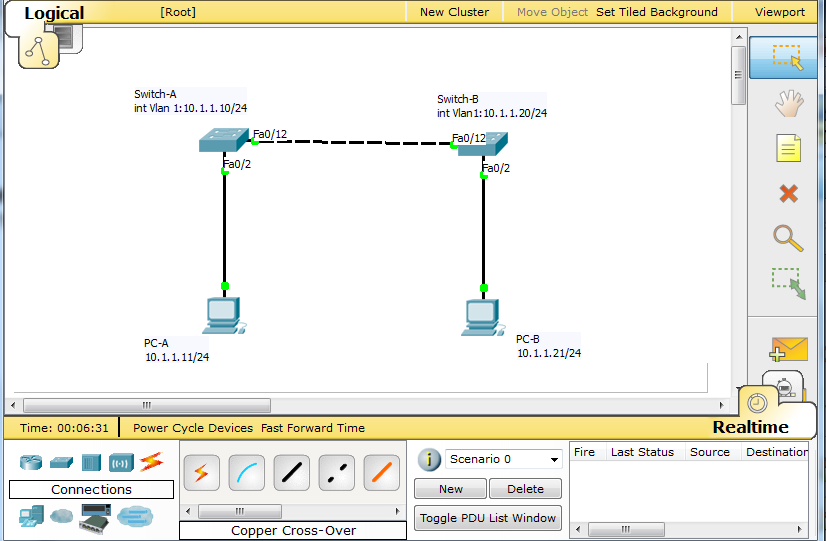Click Move Object in the toolbar

[x=552, y=12]
